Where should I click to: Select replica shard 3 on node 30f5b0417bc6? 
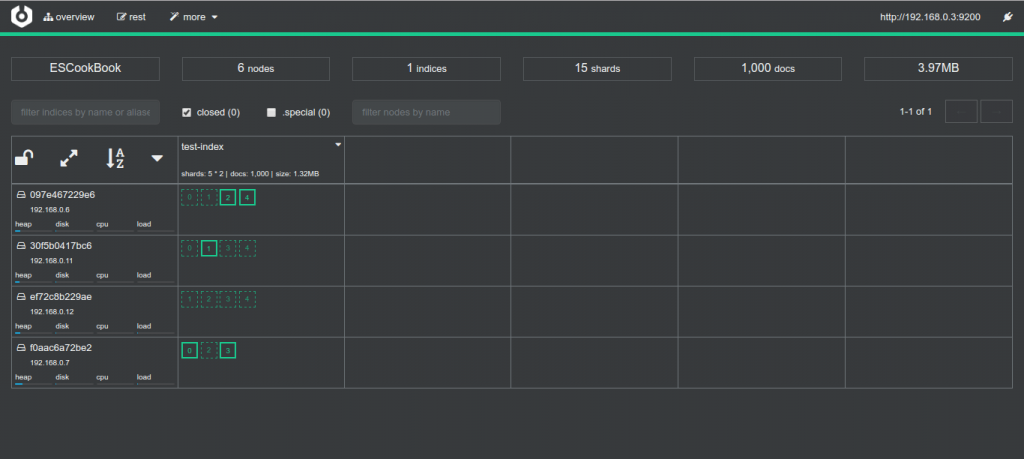pos(228,248)
